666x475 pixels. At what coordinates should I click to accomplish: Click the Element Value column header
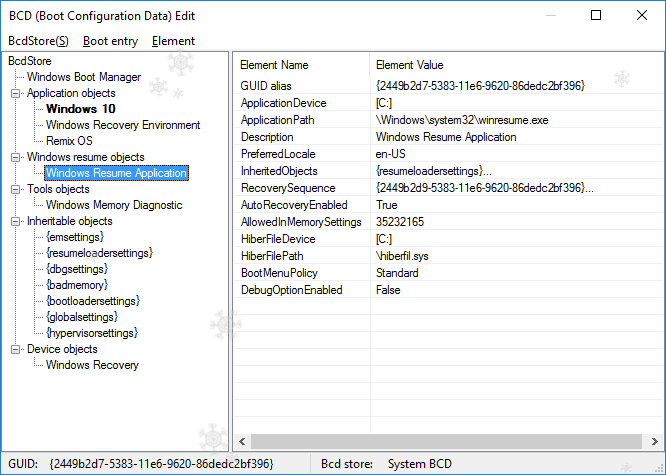(x=516, y=65)
